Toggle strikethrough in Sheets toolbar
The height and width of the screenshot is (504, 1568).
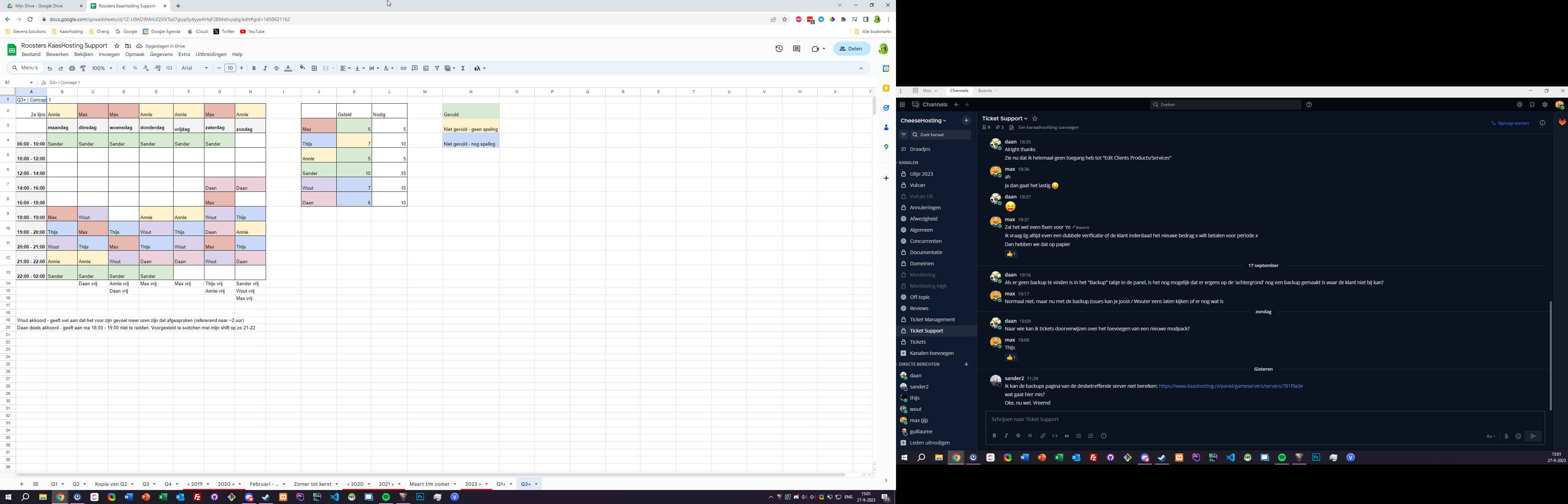(276, 68)
